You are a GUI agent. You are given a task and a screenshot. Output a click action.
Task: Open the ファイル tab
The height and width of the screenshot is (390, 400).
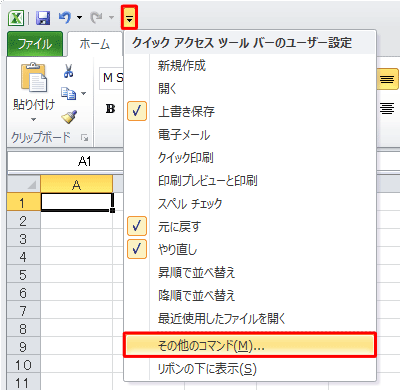click(35, 44)
